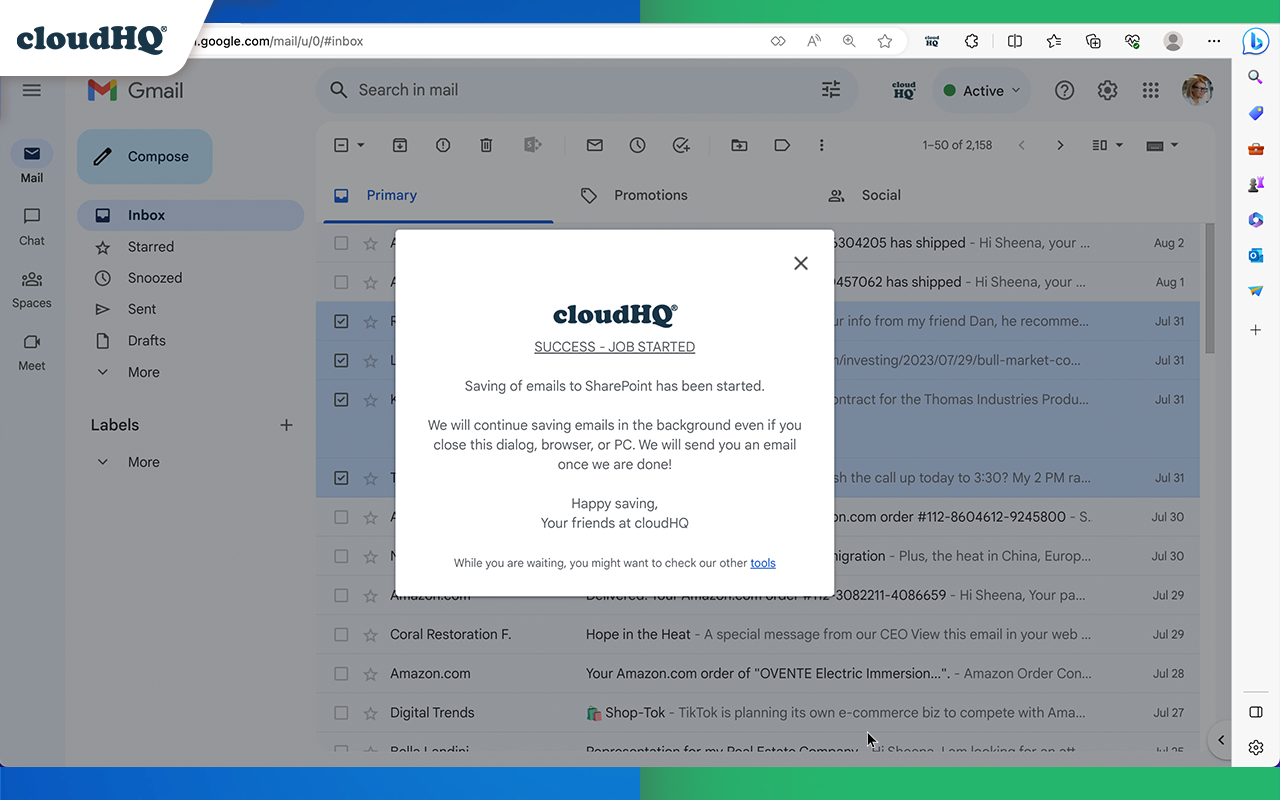Viewport: 1280px width, 800px height.
Task: Add page to favorites star icon
Action: (x=885, y=41)
